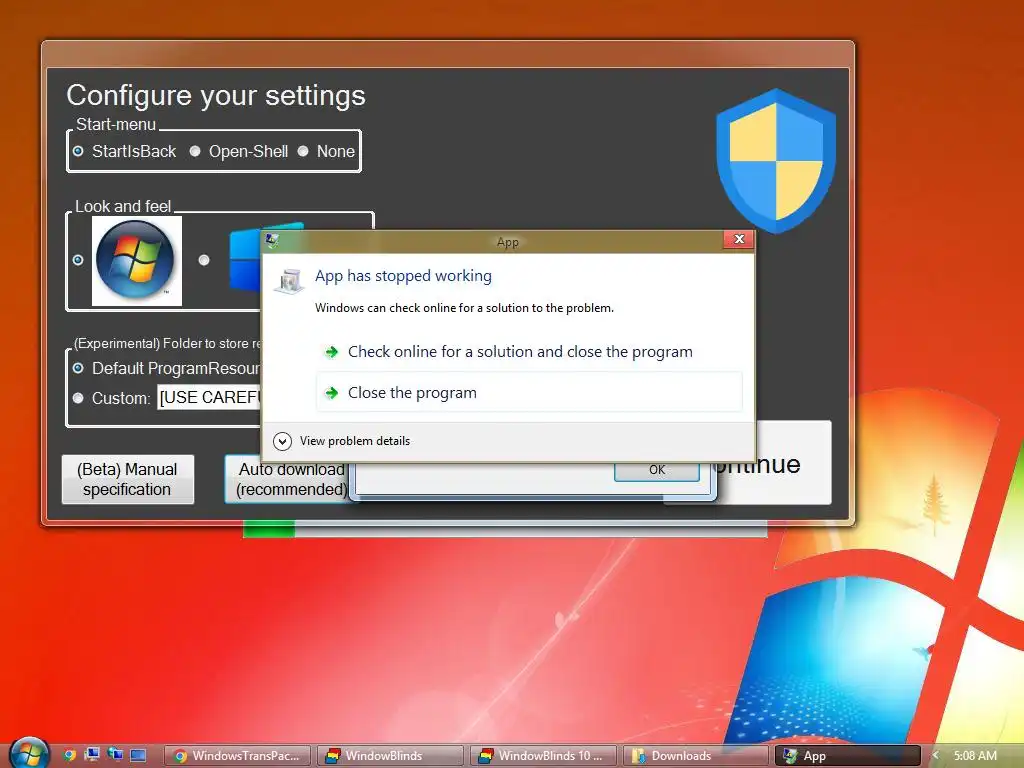Choose Close the program option
The width and height of the screenshot is (1024, 768).
pos(529,392)
